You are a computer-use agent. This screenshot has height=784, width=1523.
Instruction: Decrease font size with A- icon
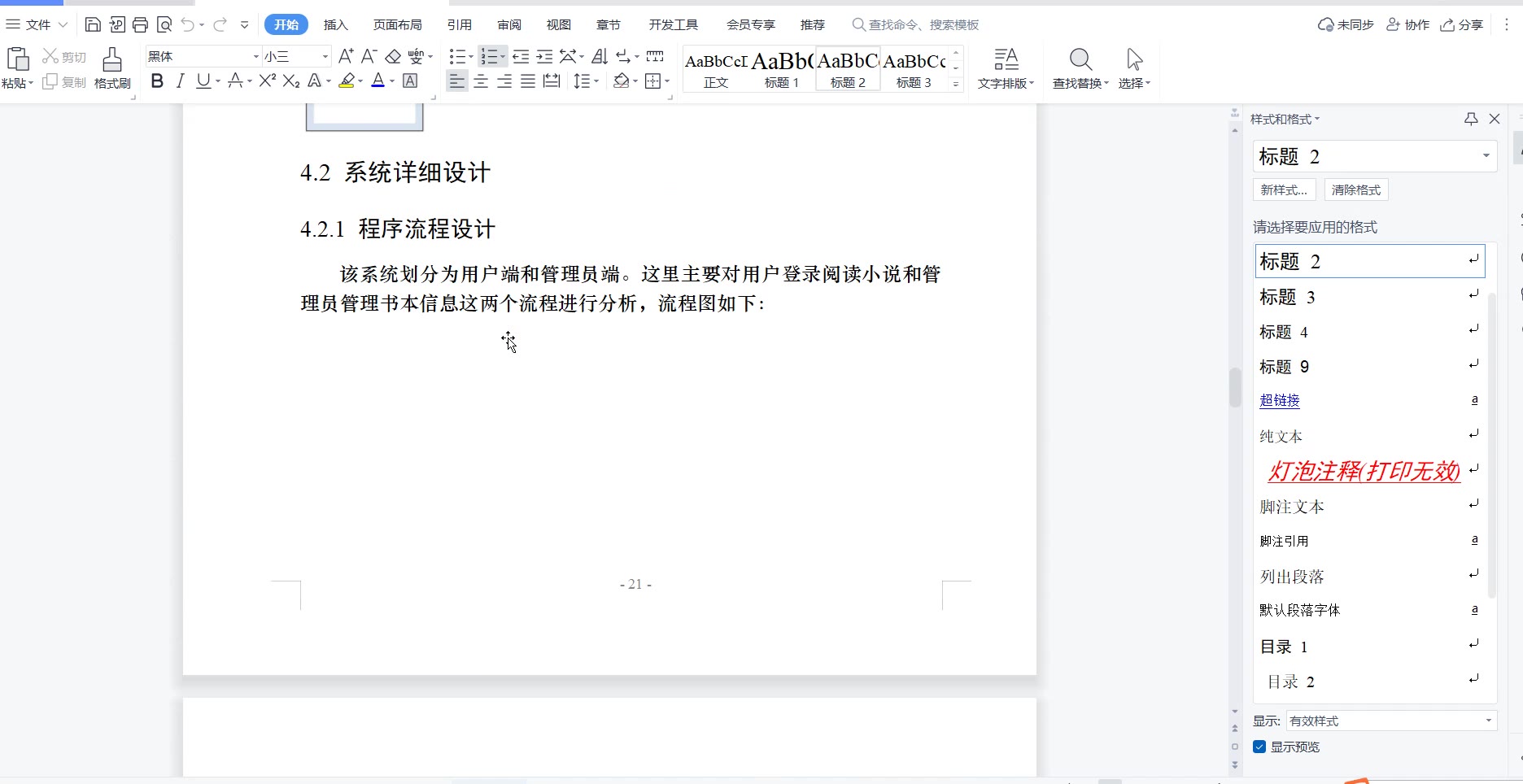tap(369, 56)
